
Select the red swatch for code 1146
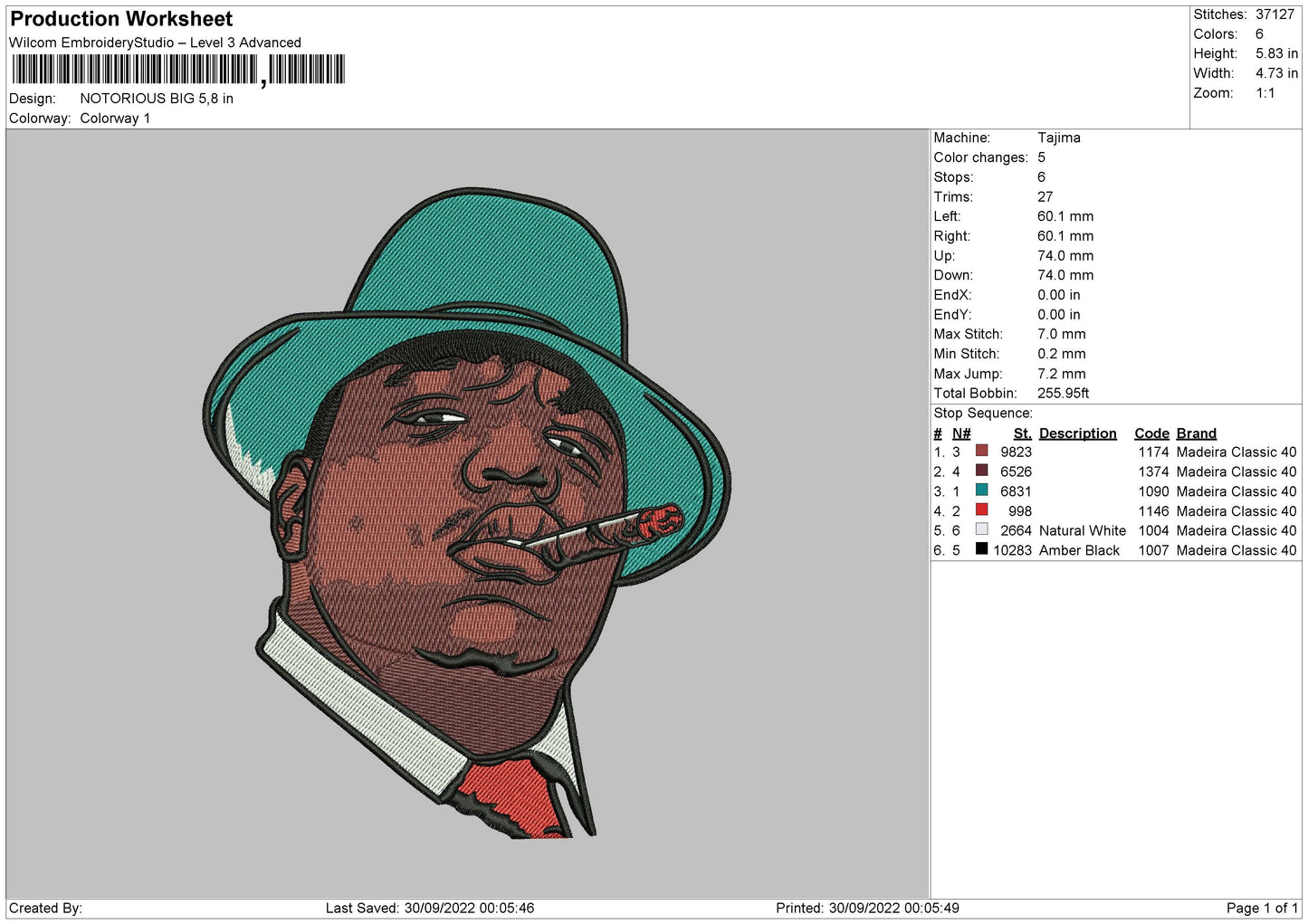pyautogui.click(x=981, y=510)
